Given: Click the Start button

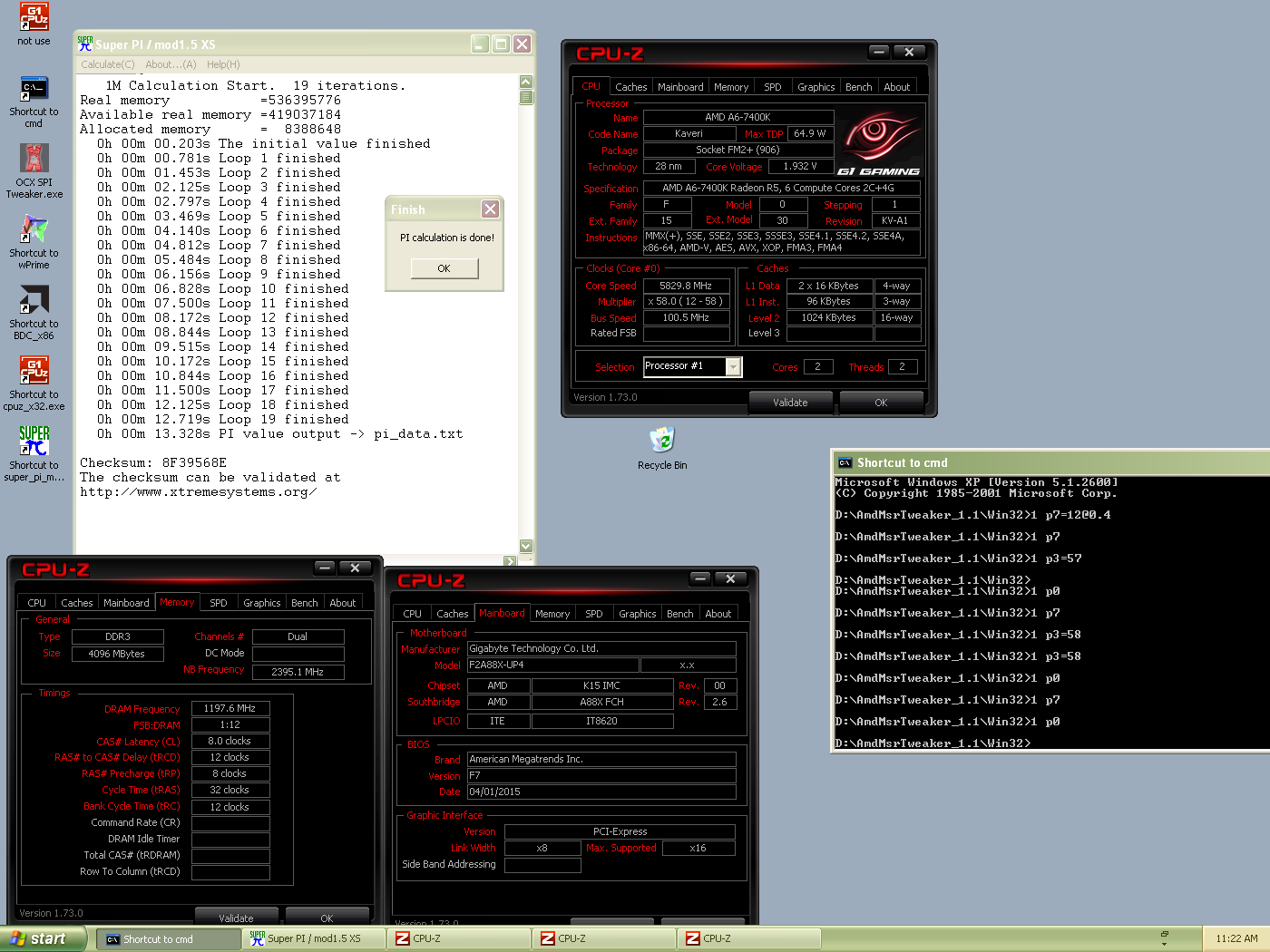Looking at the screenshot, I should tap(43, 938).
